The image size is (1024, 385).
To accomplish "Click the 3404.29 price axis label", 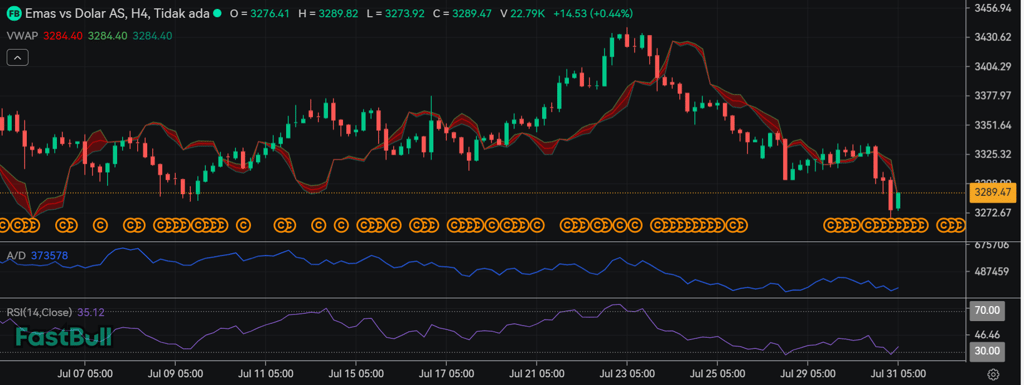I will [992, 67].
